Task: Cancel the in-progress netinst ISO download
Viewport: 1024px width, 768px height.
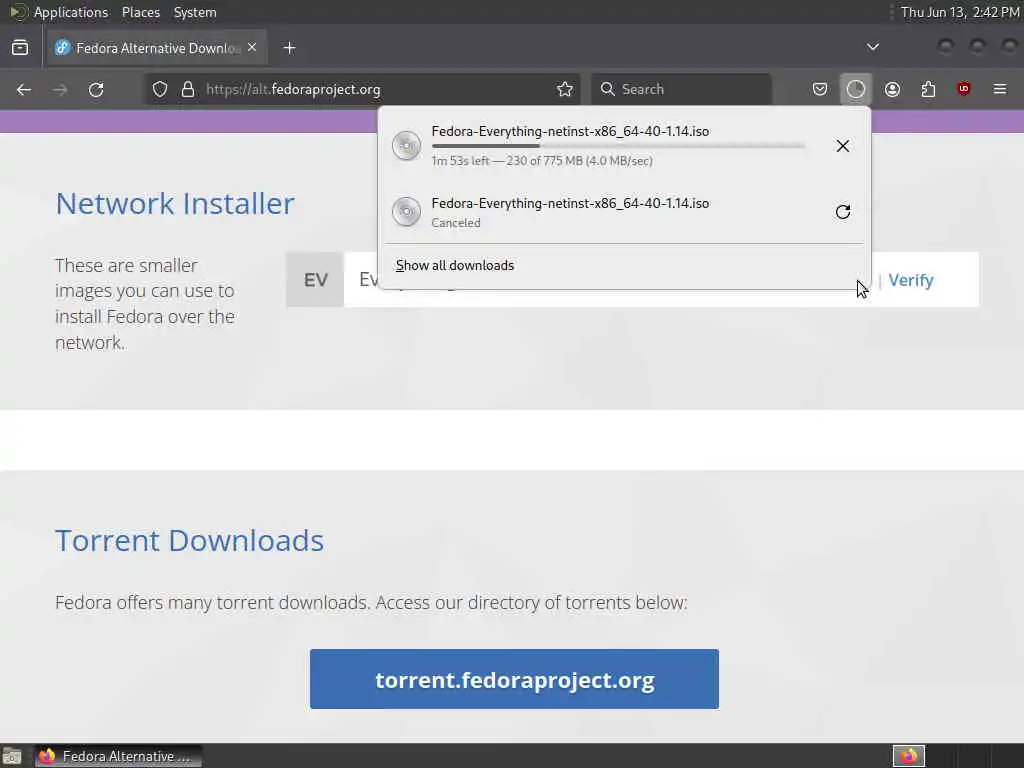Action: click(x=842, y=146)
